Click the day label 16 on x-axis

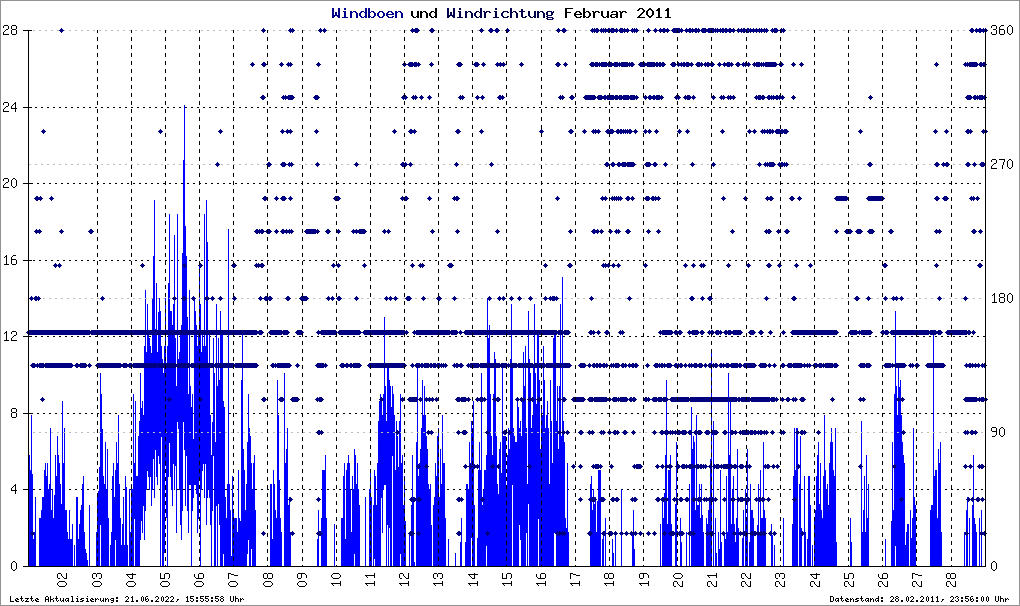click(541, 579)
